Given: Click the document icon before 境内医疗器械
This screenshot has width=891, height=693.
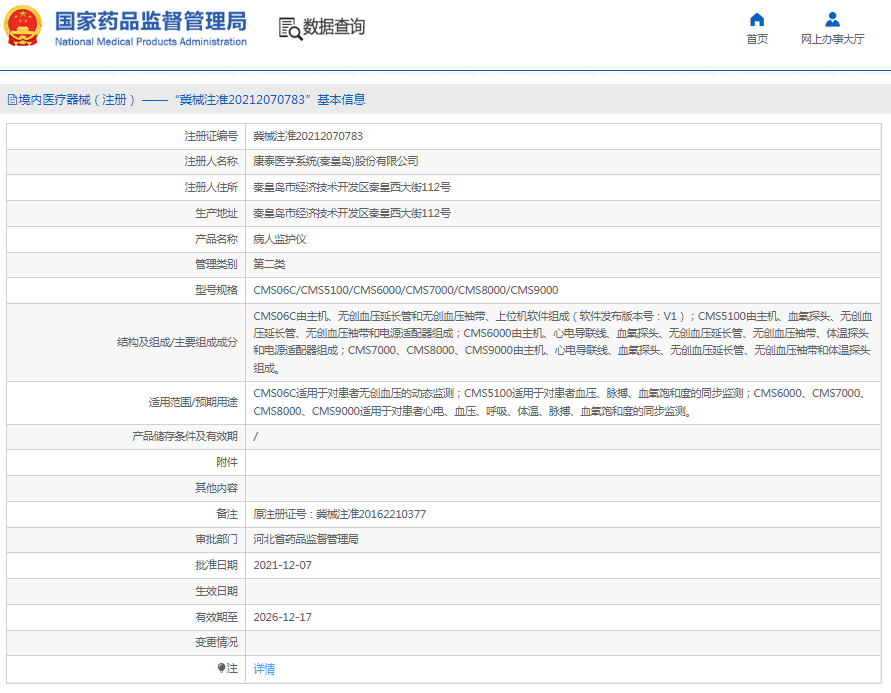Looking at the screenshot, I should (12, 100).
